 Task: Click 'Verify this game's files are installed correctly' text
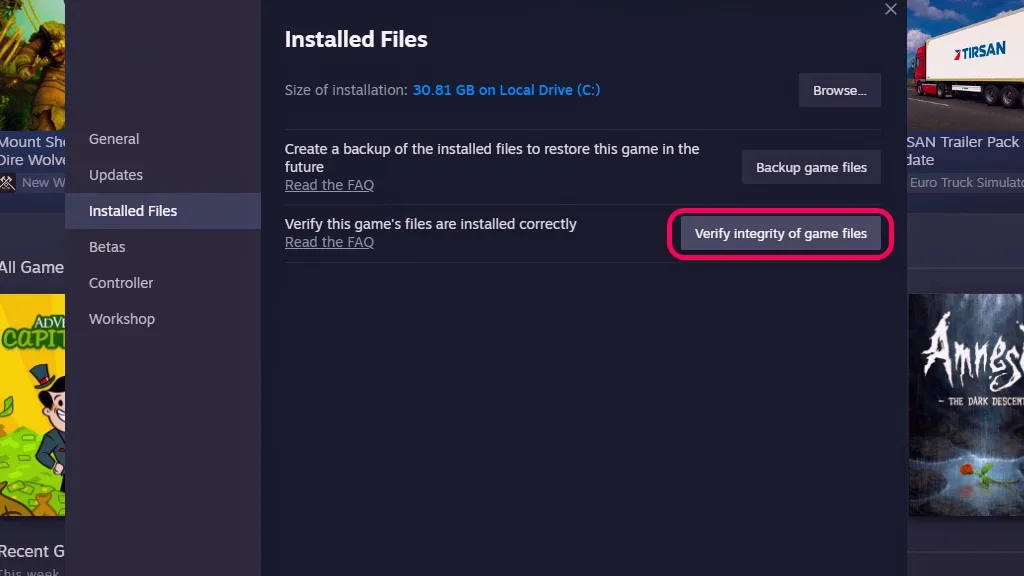pos(430,224)
